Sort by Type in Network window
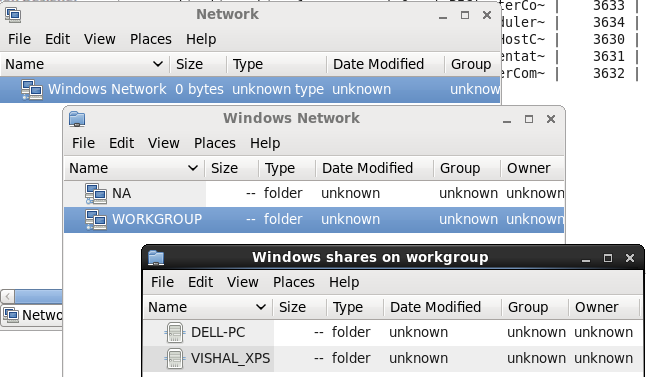This screenshot has width=646, height=377. pyautogui.click(x=276, y=64)
